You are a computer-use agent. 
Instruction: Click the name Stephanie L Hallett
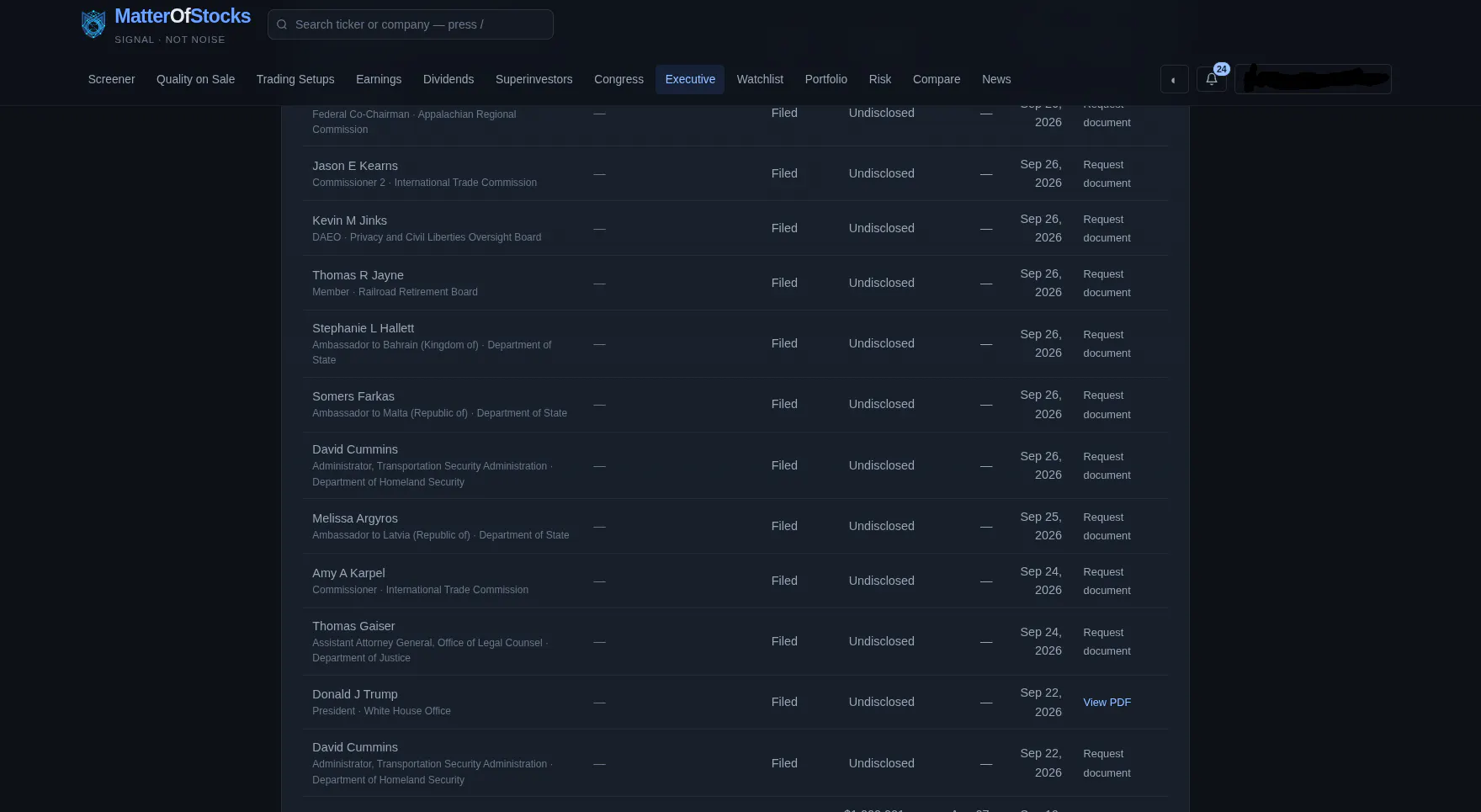tap(363, 328)
